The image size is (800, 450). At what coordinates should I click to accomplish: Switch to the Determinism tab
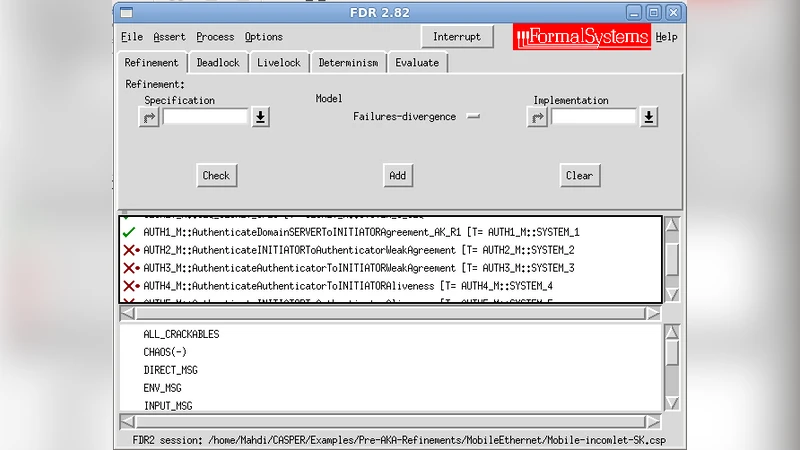click(x=348, y=63)
